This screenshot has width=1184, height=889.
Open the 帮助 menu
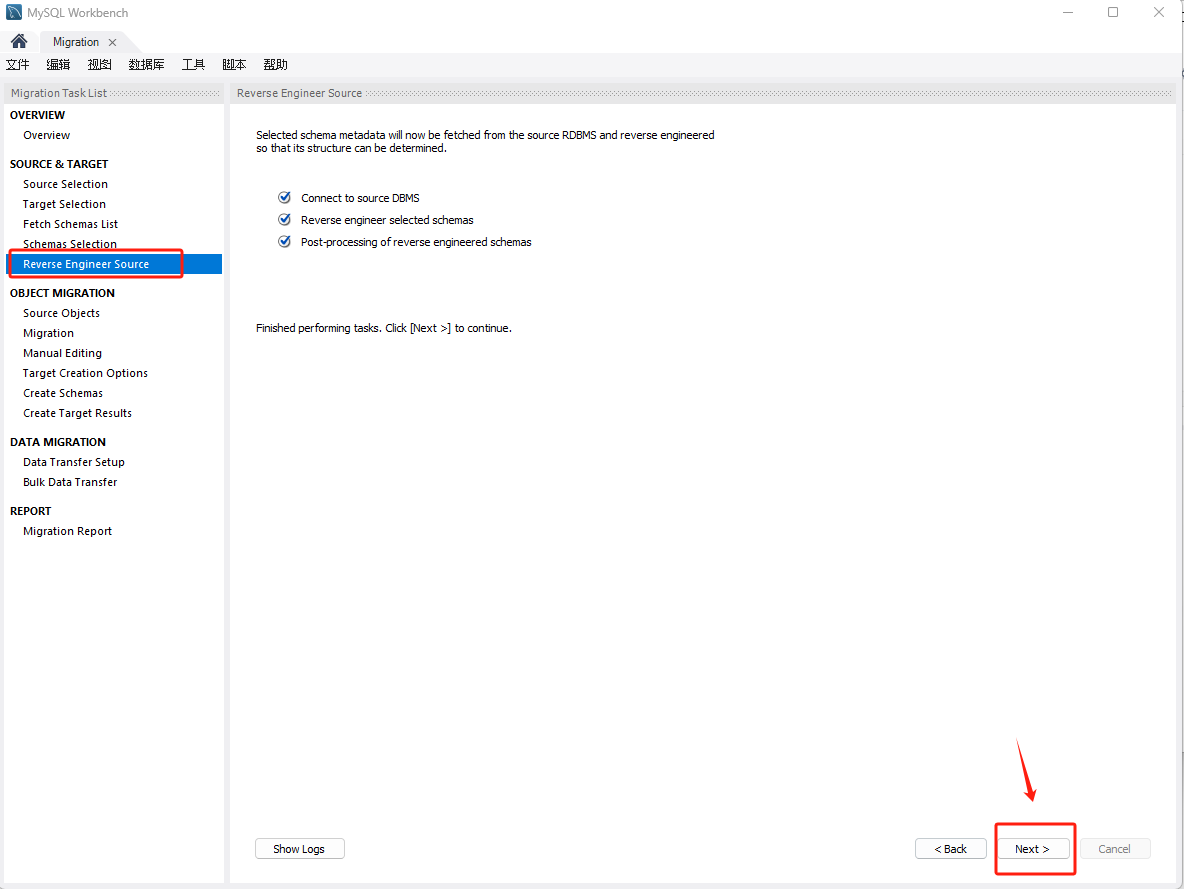click(276, 64)
